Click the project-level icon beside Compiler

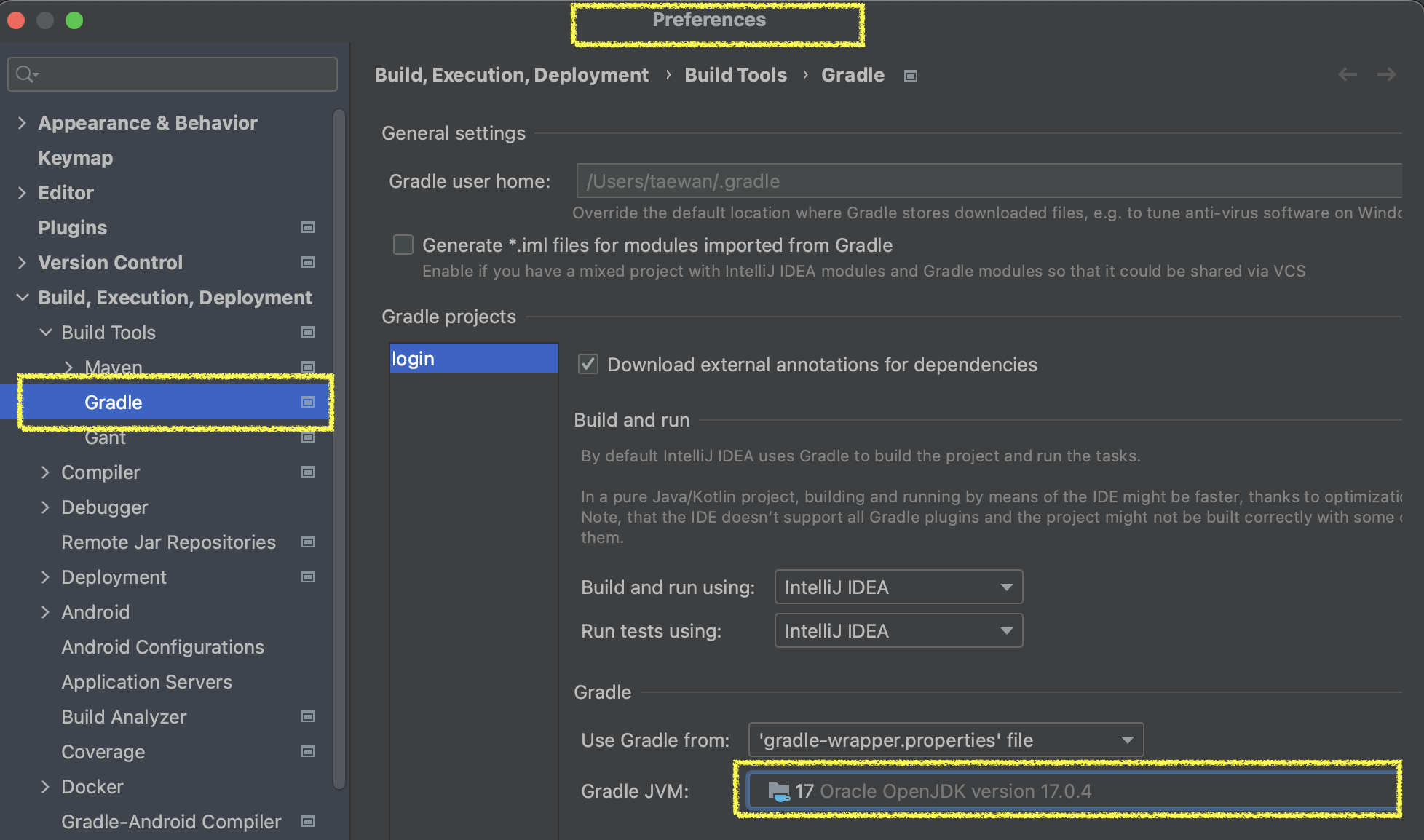308,472
